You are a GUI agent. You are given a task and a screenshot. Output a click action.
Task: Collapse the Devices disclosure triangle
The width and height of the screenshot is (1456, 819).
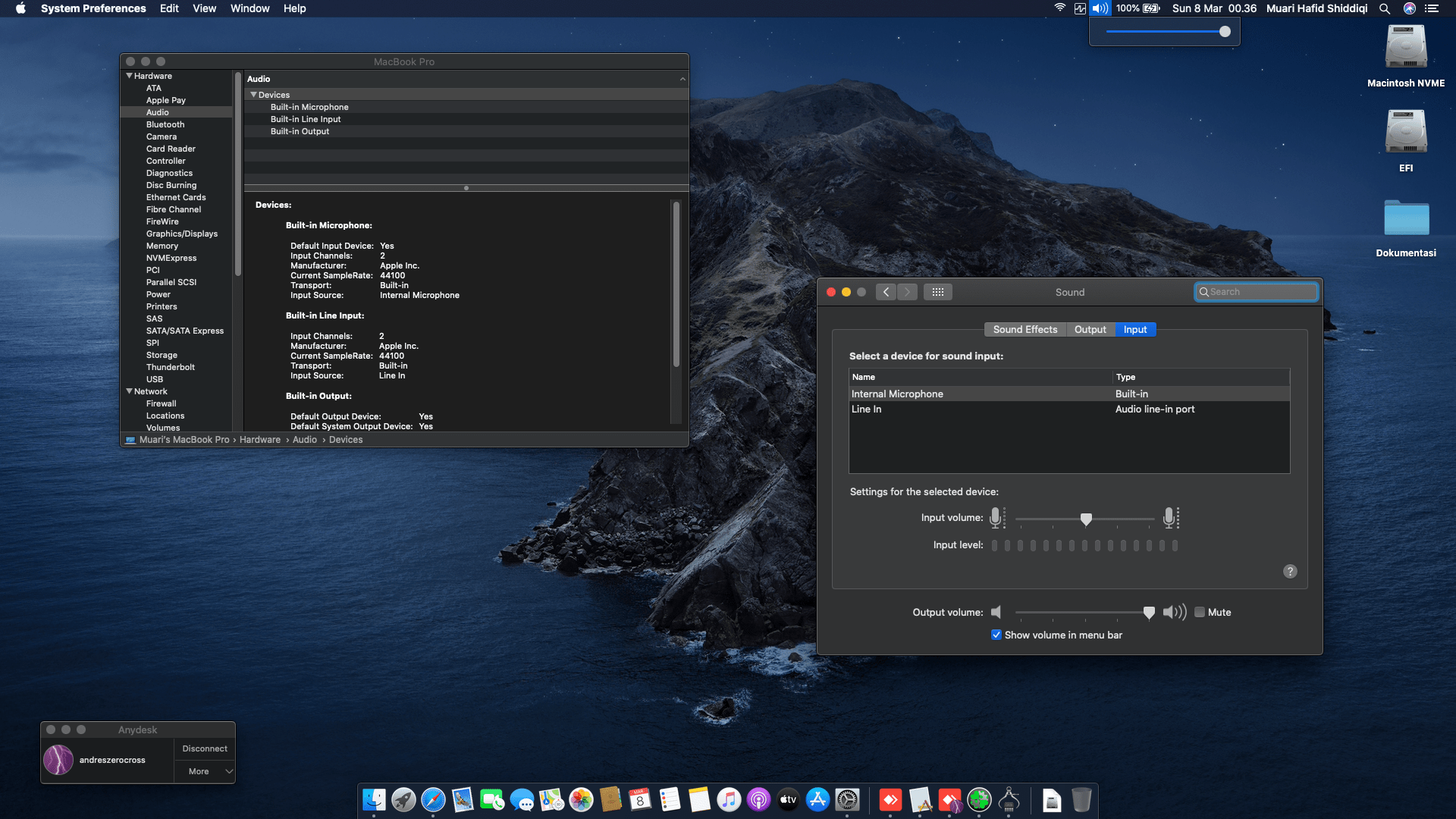click(254, 94)
